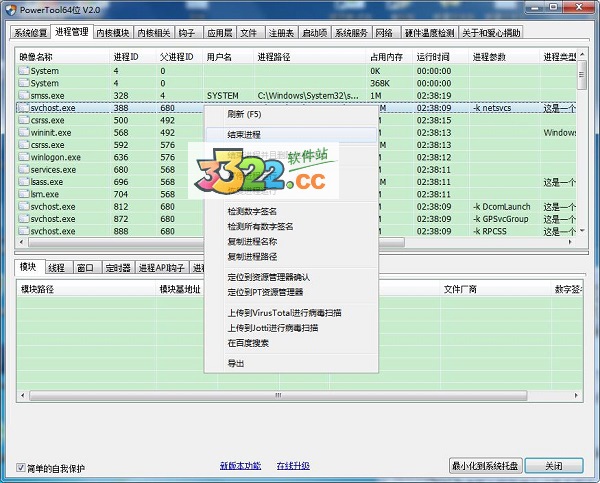Choose 定位到资源管理器确认 menu entry

pyautogui.click(x=292, y=277)
